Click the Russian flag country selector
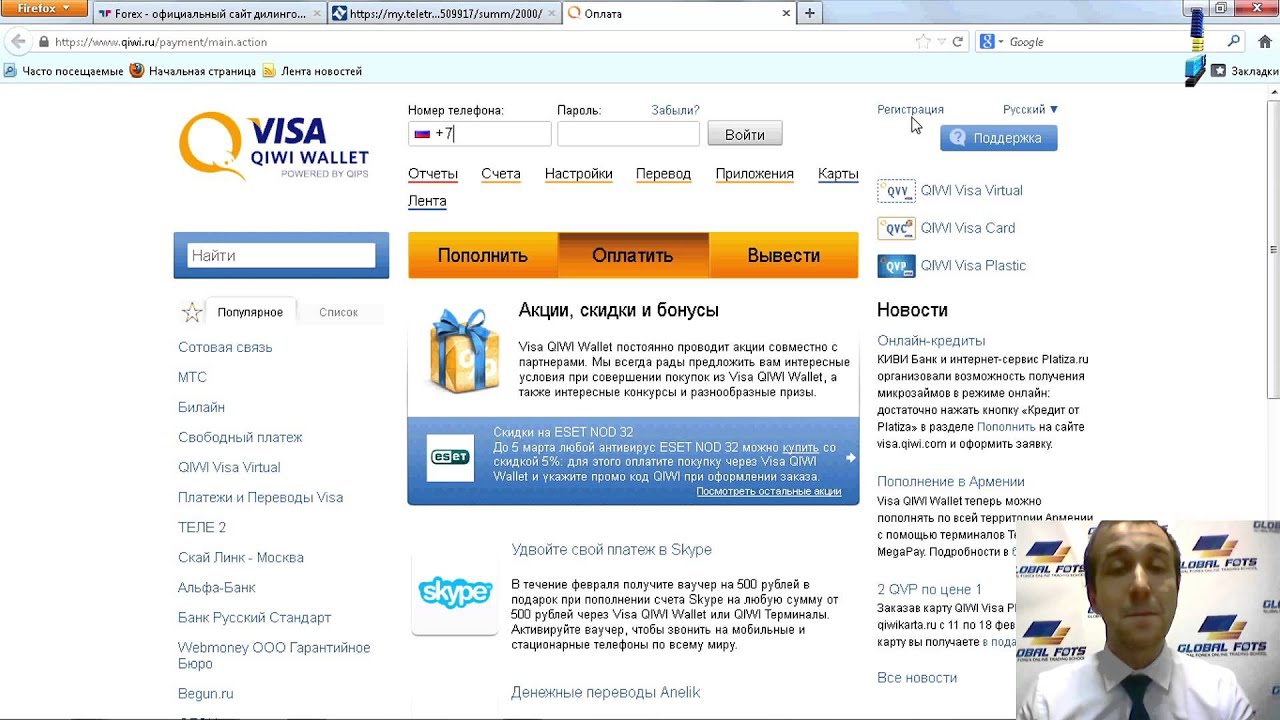This screenshot has width=1280, height=720. click(422, 133)
